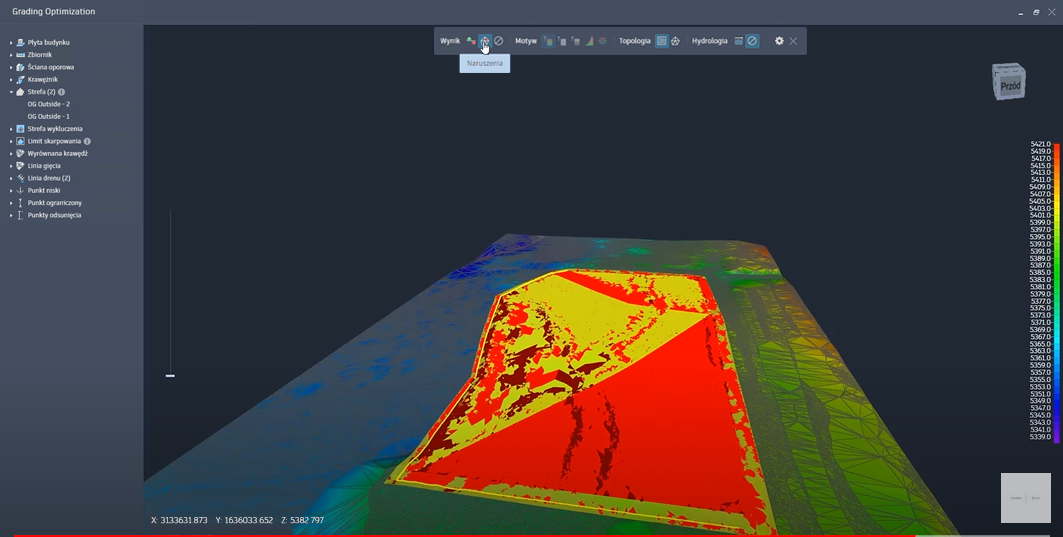Open visualization settings gear in the toolbar

tap(779, 41)
